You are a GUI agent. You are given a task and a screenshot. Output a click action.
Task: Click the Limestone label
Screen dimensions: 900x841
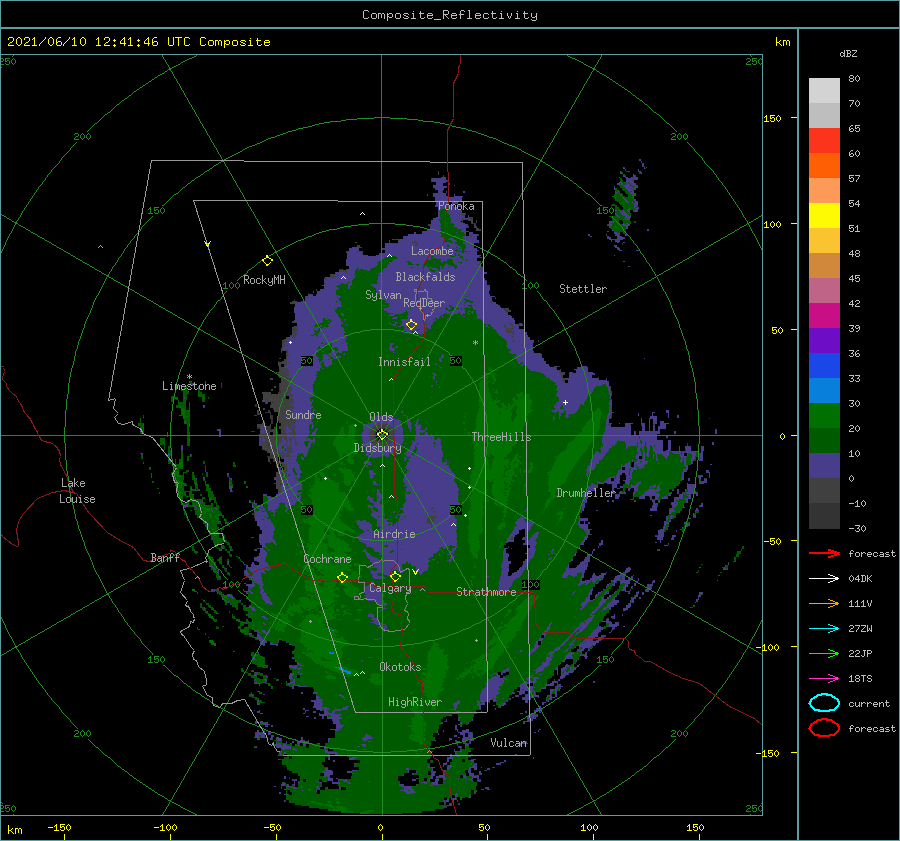pos(189,386)
